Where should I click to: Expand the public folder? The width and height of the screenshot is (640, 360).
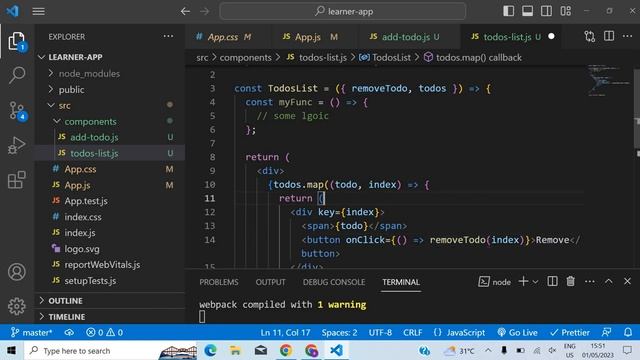(110, 89)
